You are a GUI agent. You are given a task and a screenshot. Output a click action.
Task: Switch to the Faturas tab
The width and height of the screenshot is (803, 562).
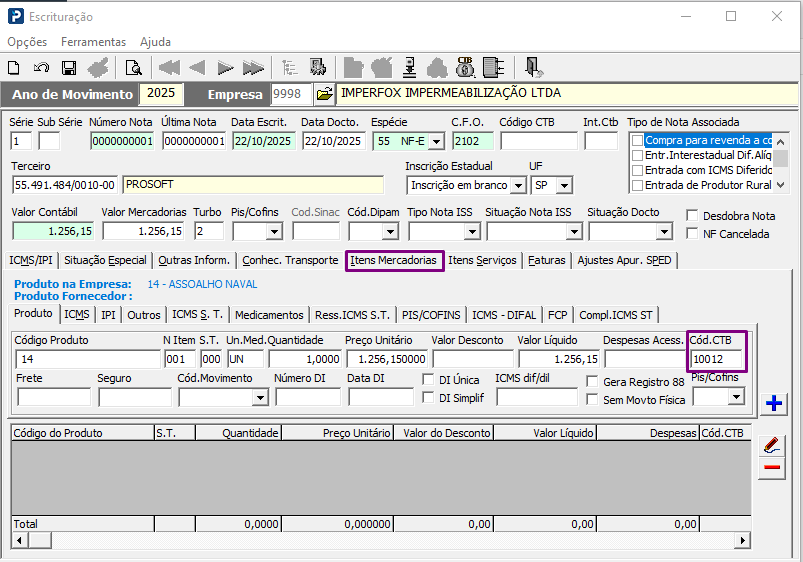(546, 260)
